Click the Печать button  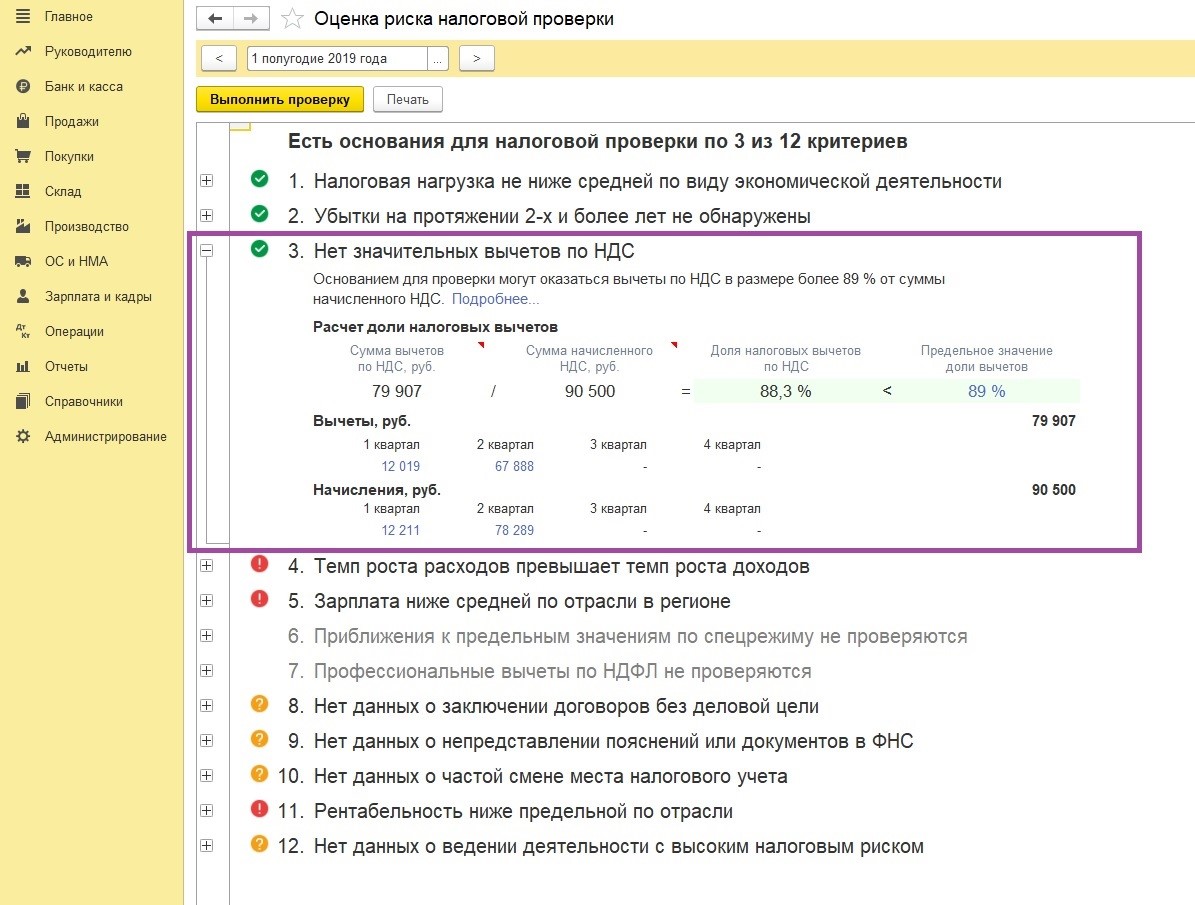click(407, 100)
